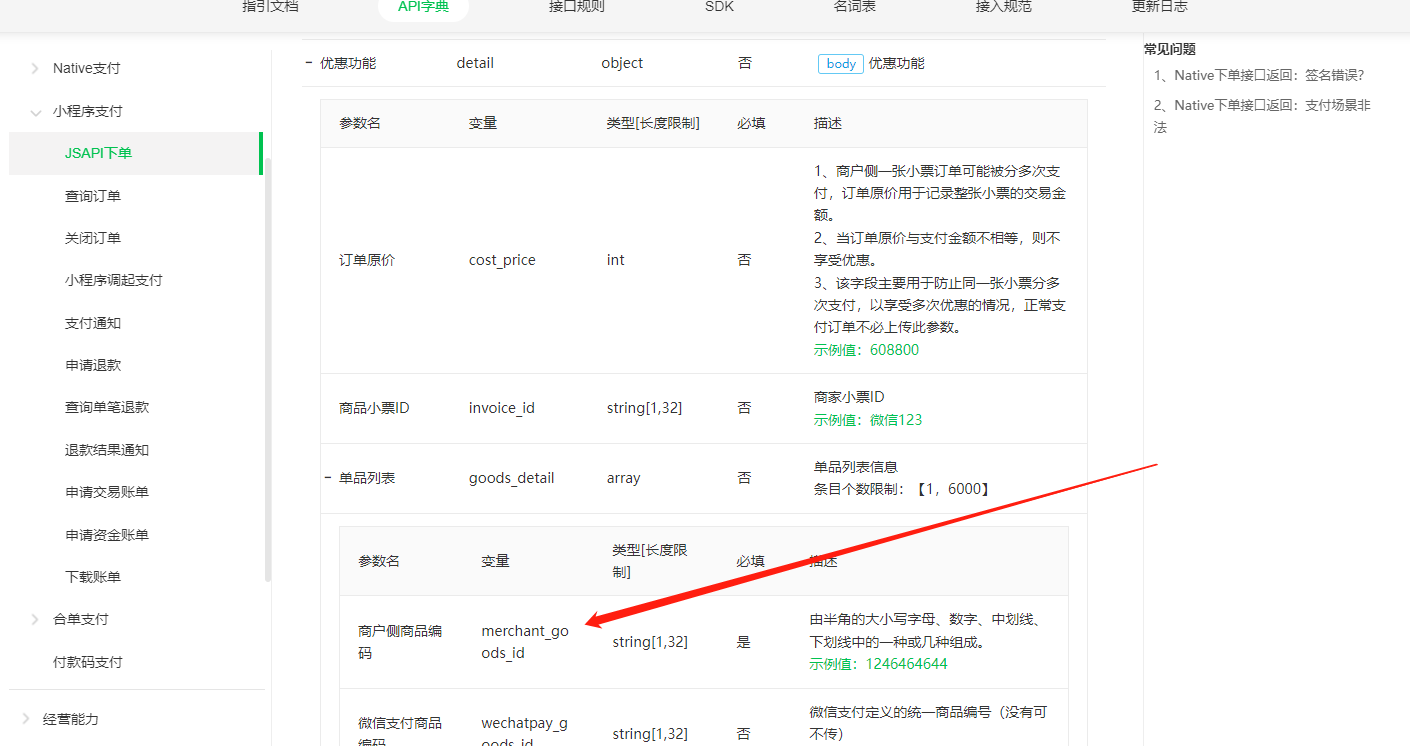The height and width of the screenshot is (746, 1410).
Task: Click the cost_price variable cell
Action: [x=502, y=260]
